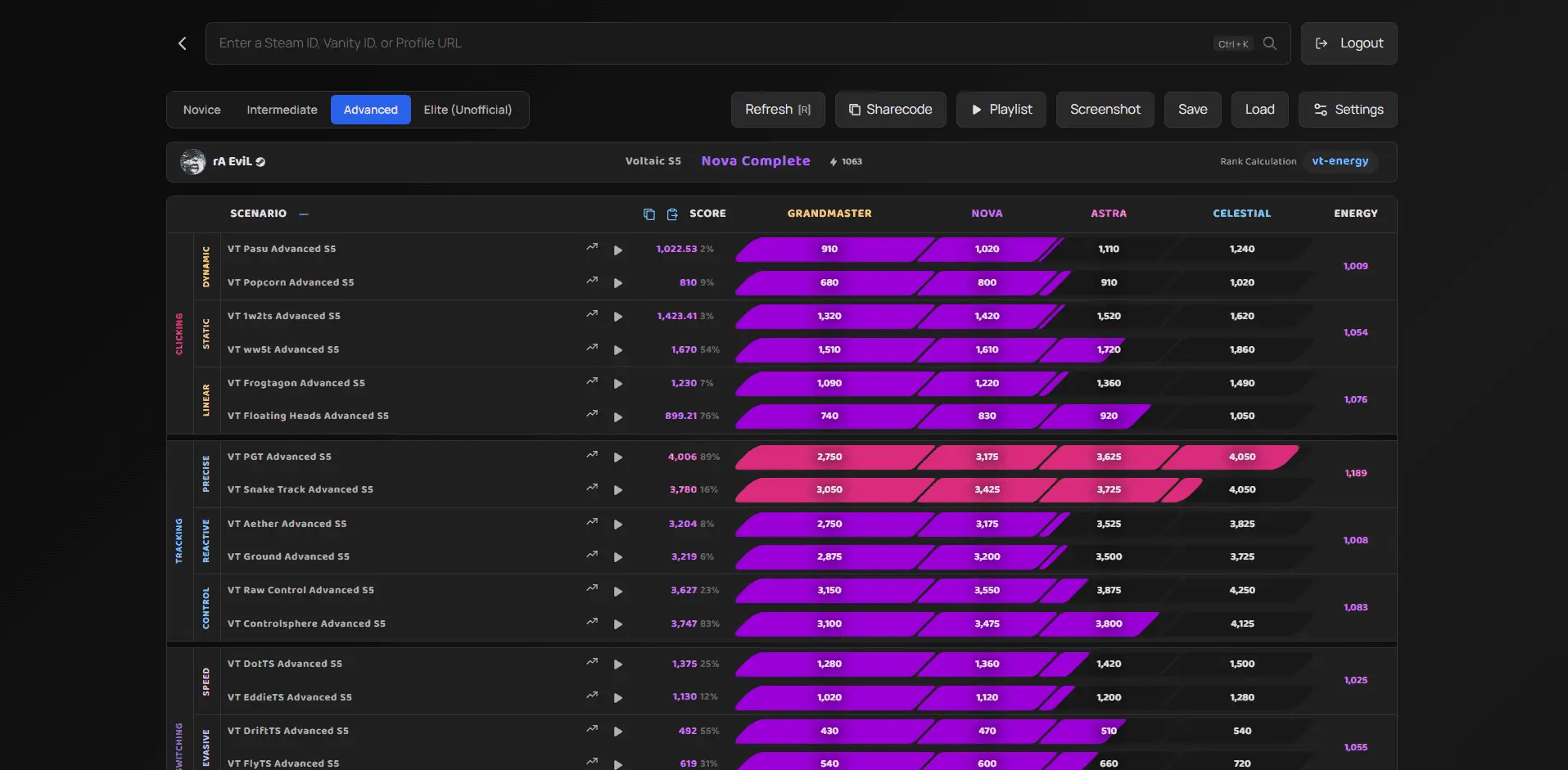Open progress graph for VT Aether Advanced S5

pos(591,522)
